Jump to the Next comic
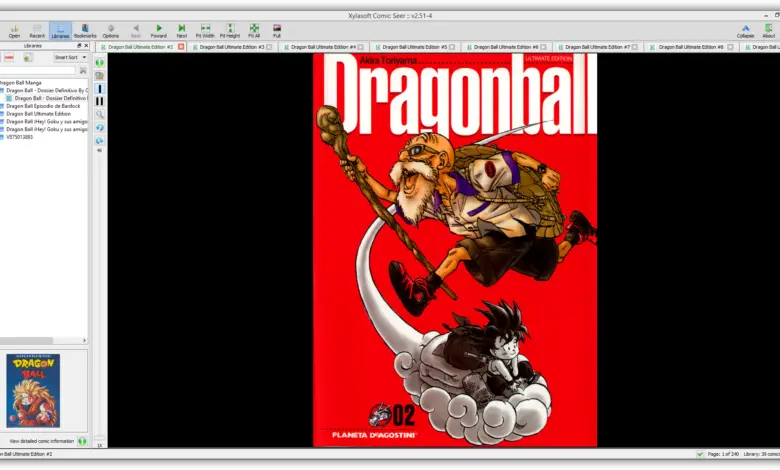This screenshot has width=780, height=470. (182, 31)
